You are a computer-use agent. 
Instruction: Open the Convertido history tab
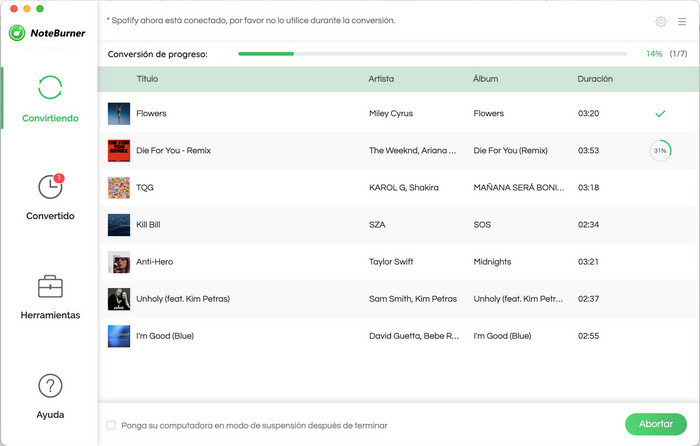[50, 197]
